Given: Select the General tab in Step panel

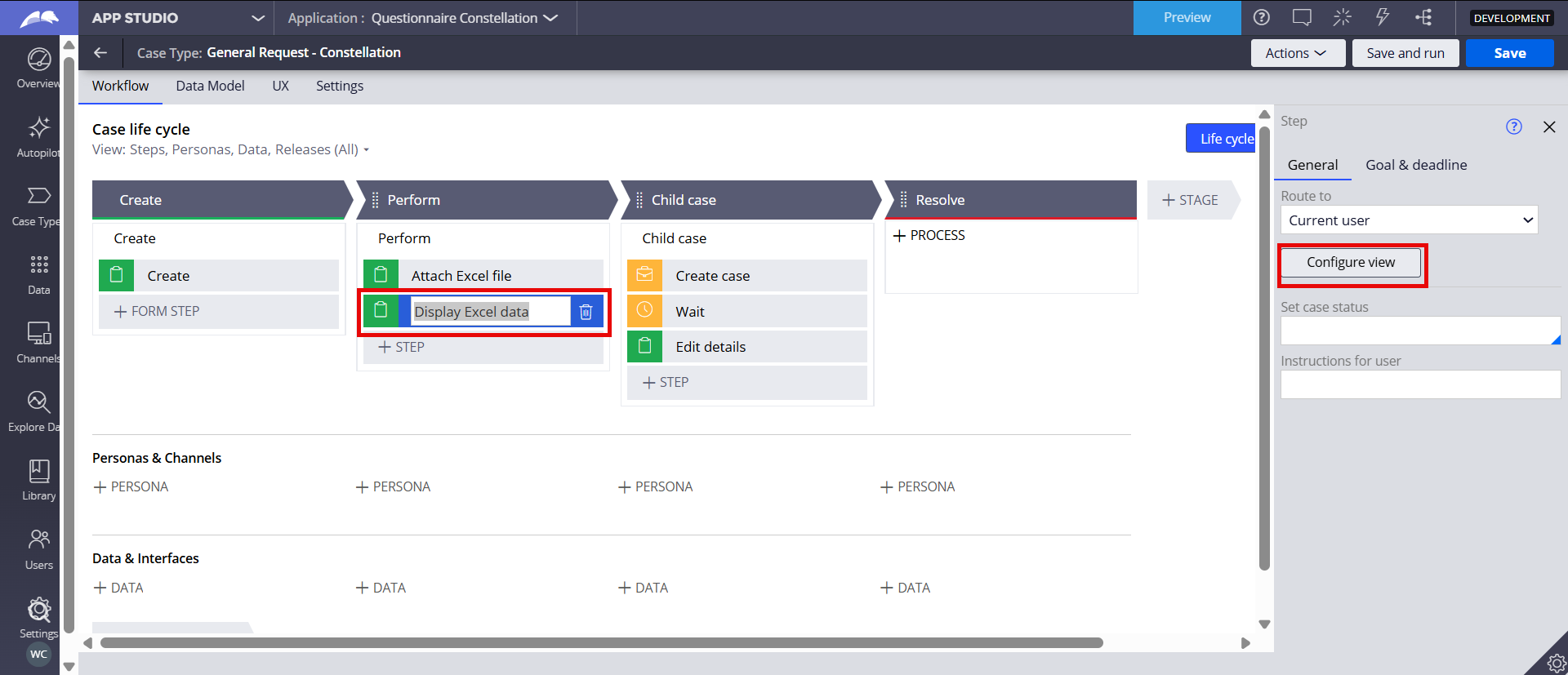Looking at the screenshot, I should [x=1312, y=165].
